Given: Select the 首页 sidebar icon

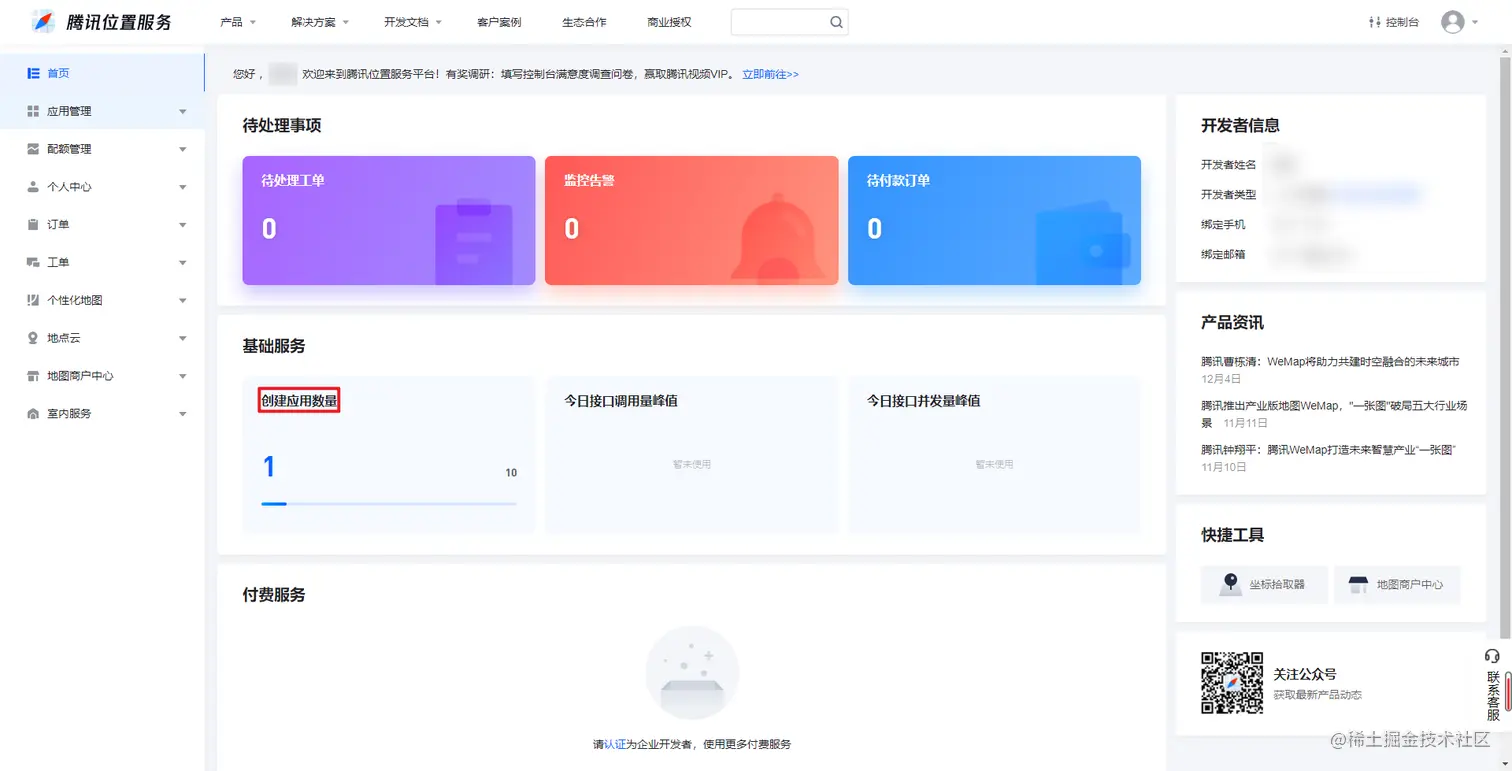Looking at the screenshot, I should click(31, 72).
